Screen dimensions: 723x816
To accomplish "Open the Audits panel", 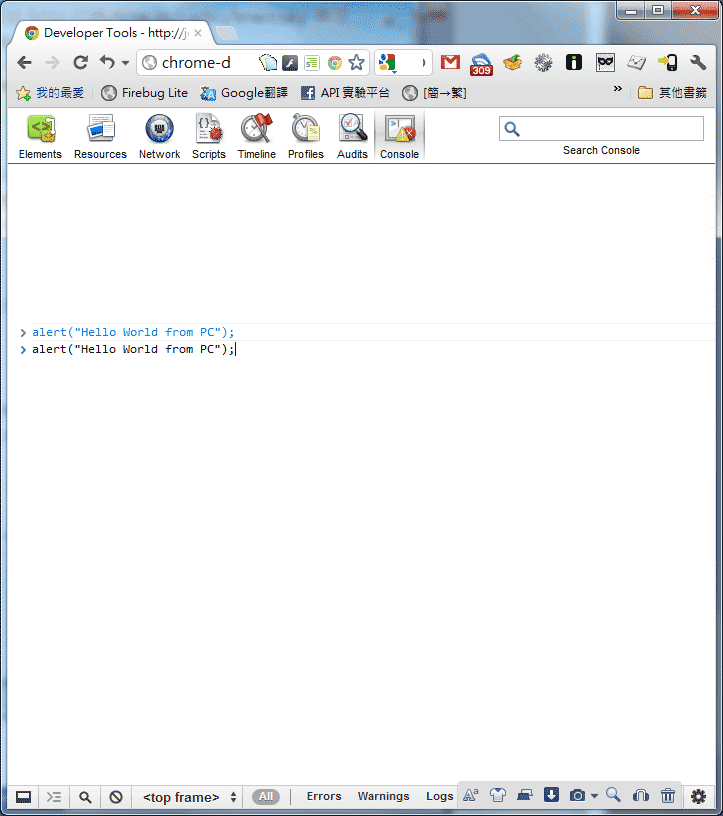I will (352, 137).
